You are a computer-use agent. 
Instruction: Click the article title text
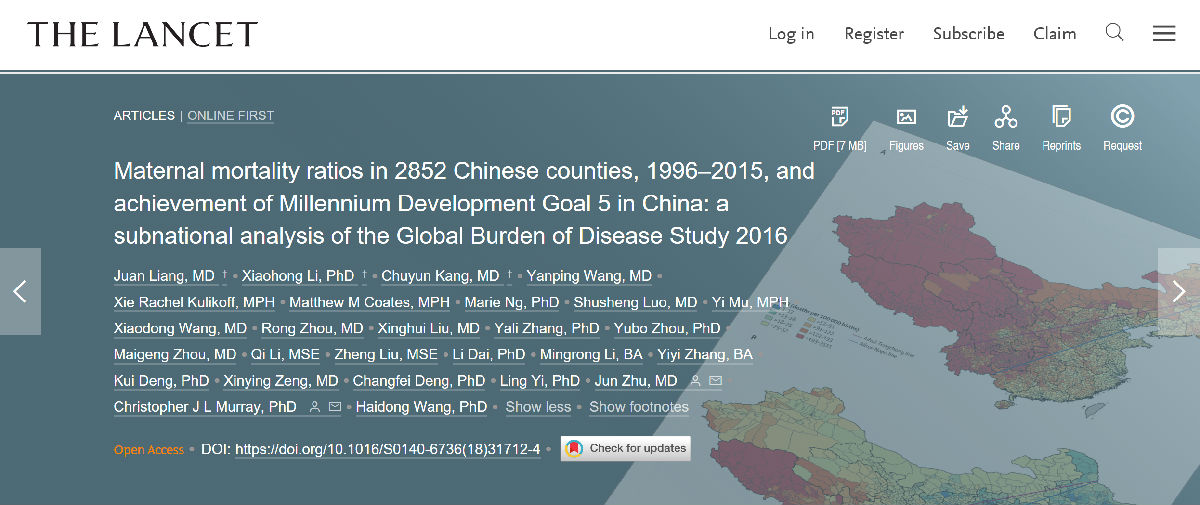[x=464, y=204]
